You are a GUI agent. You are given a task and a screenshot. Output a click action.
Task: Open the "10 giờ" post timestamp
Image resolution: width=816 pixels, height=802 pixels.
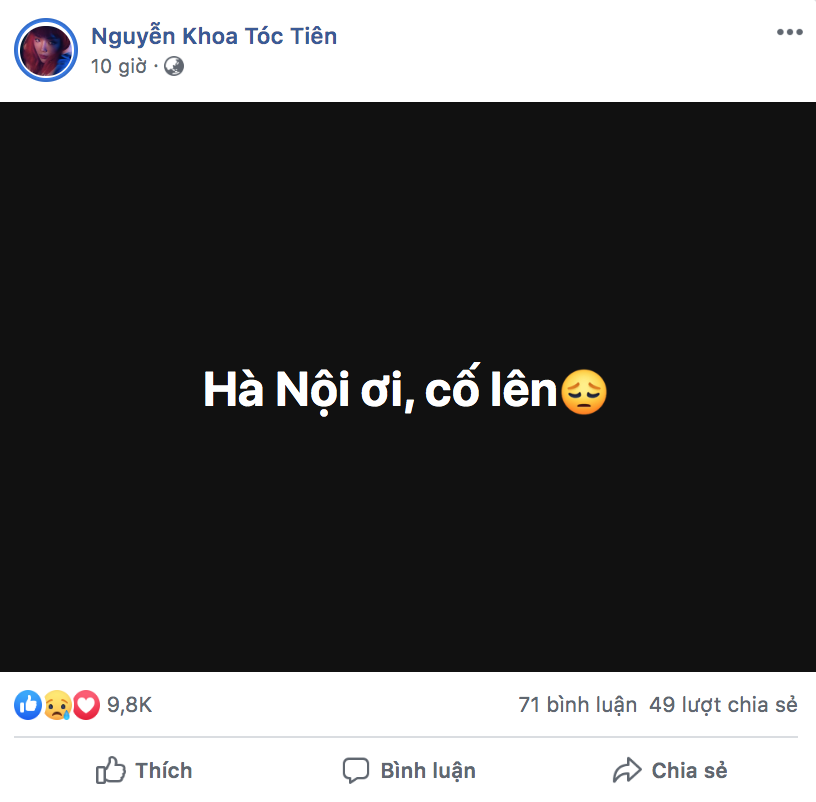(x=118, y=67)
